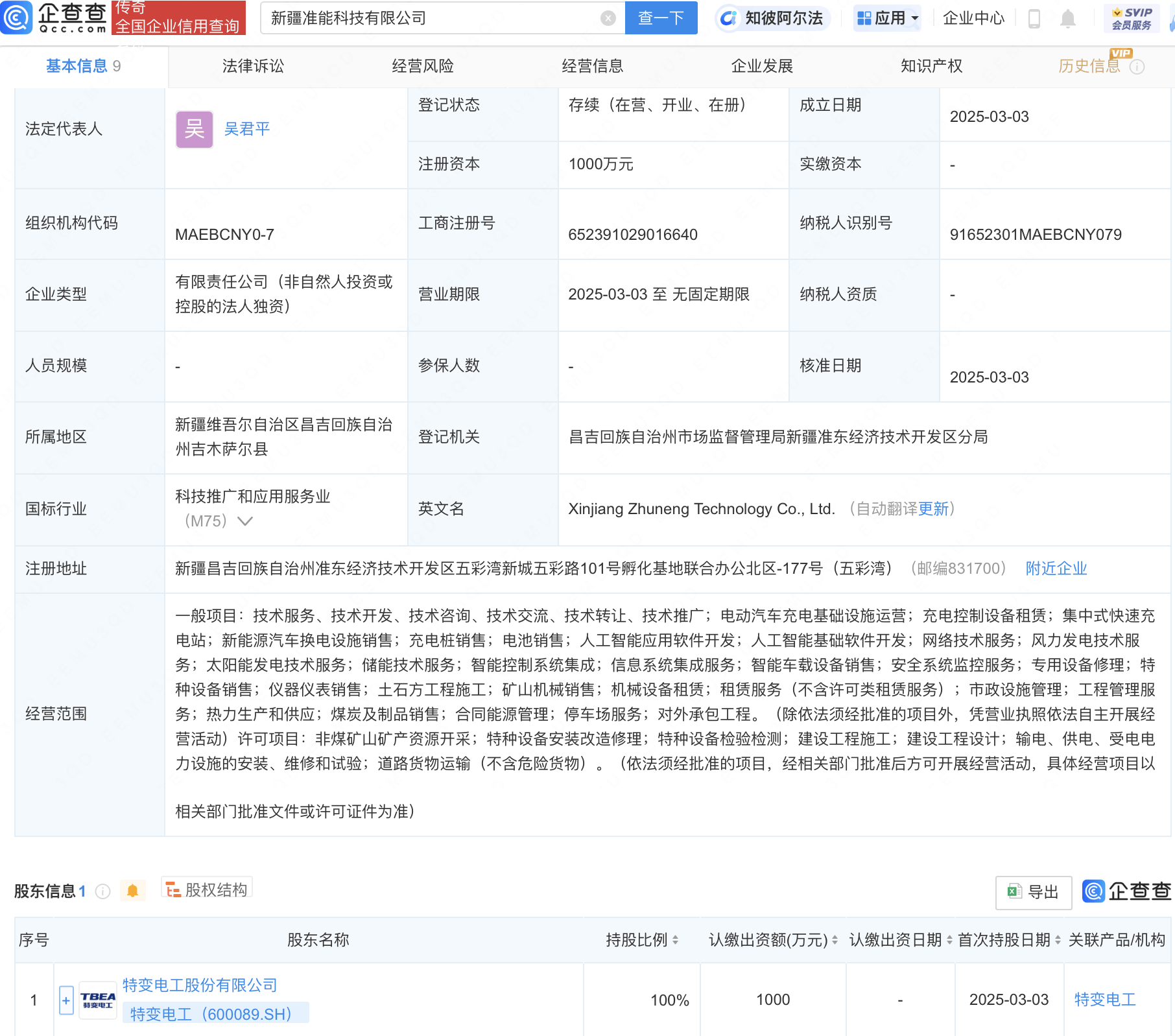
Task: Click the Qichacha watermark logo by export
Action: click(x=1127, y=891)
